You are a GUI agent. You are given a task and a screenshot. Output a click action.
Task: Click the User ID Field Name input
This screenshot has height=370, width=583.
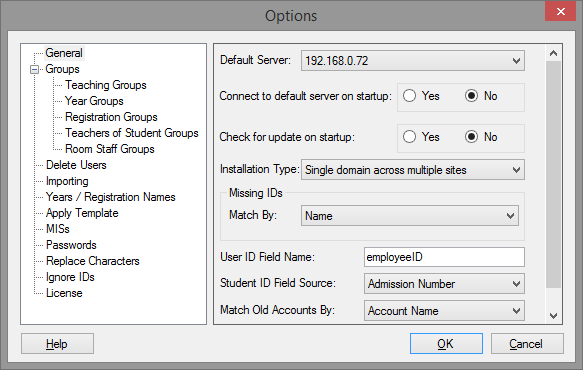[x=444, y=257]
